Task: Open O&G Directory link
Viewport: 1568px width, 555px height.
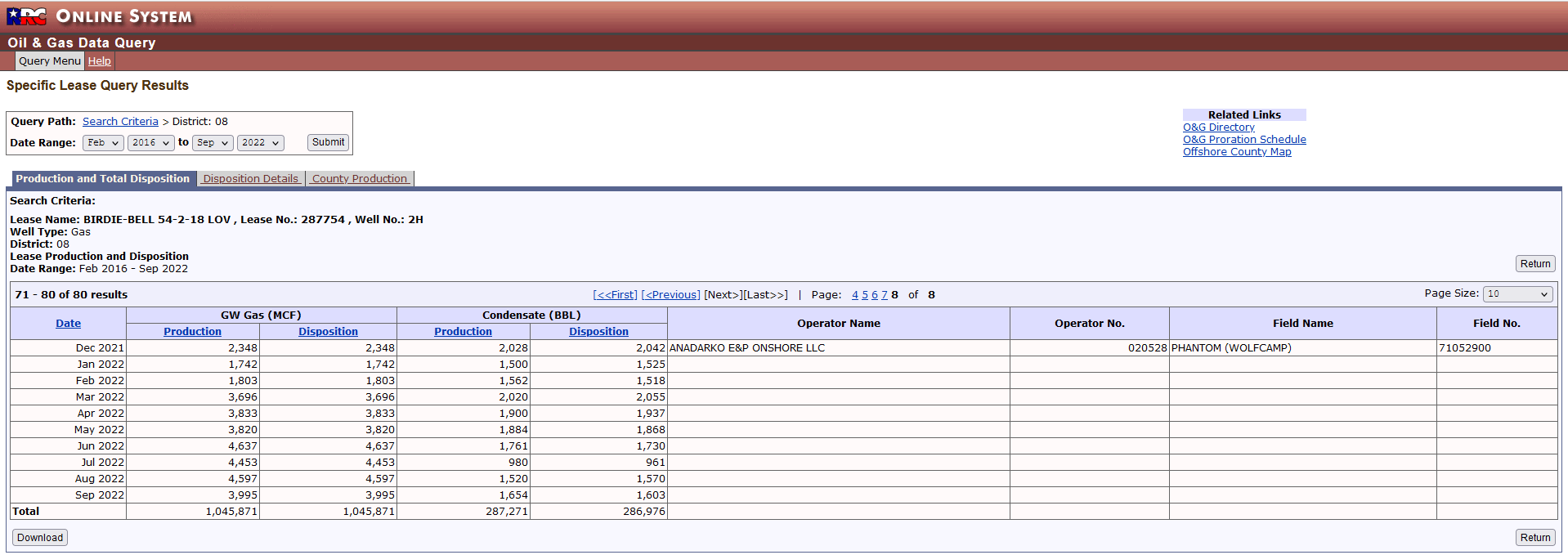Action: coord(1218,128)
